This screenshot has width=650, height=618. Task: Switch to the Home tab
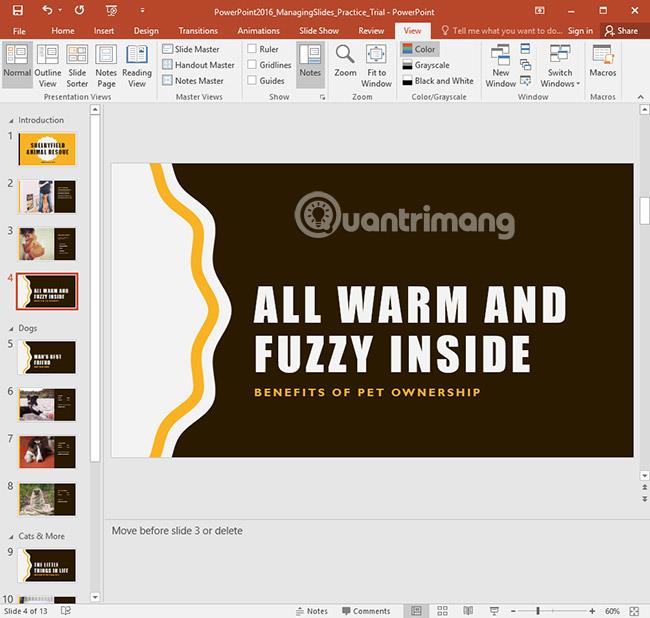pyautogui.click(x=63, y=31)
